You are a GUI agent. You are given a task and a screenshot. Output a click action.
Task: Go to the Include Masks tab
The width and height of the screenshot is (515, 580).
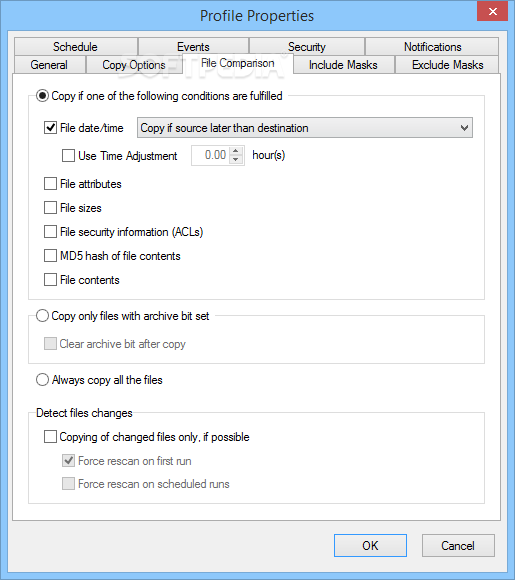click(x=343, y=65)
